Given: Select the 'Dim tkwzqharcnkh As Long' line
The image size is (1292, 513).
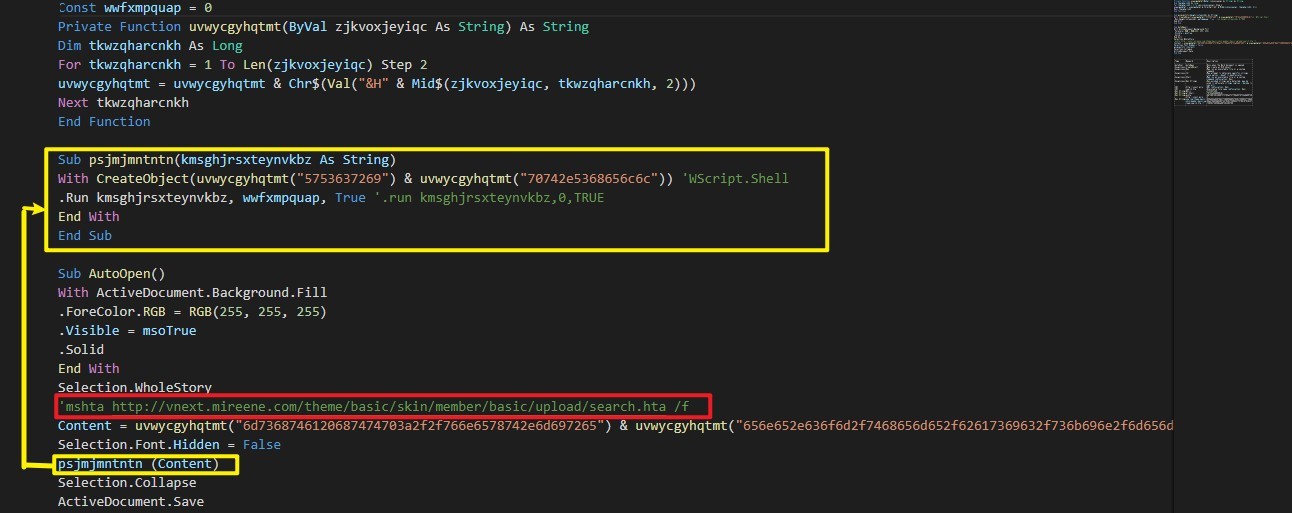Looking at the screenshot, I should 150,45.
